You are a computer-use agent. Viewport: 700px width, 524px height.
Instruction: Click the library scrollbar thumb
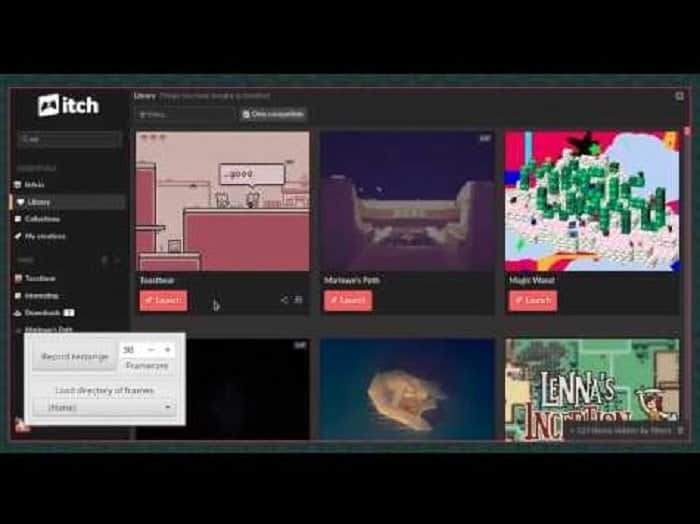coord(687,132)
